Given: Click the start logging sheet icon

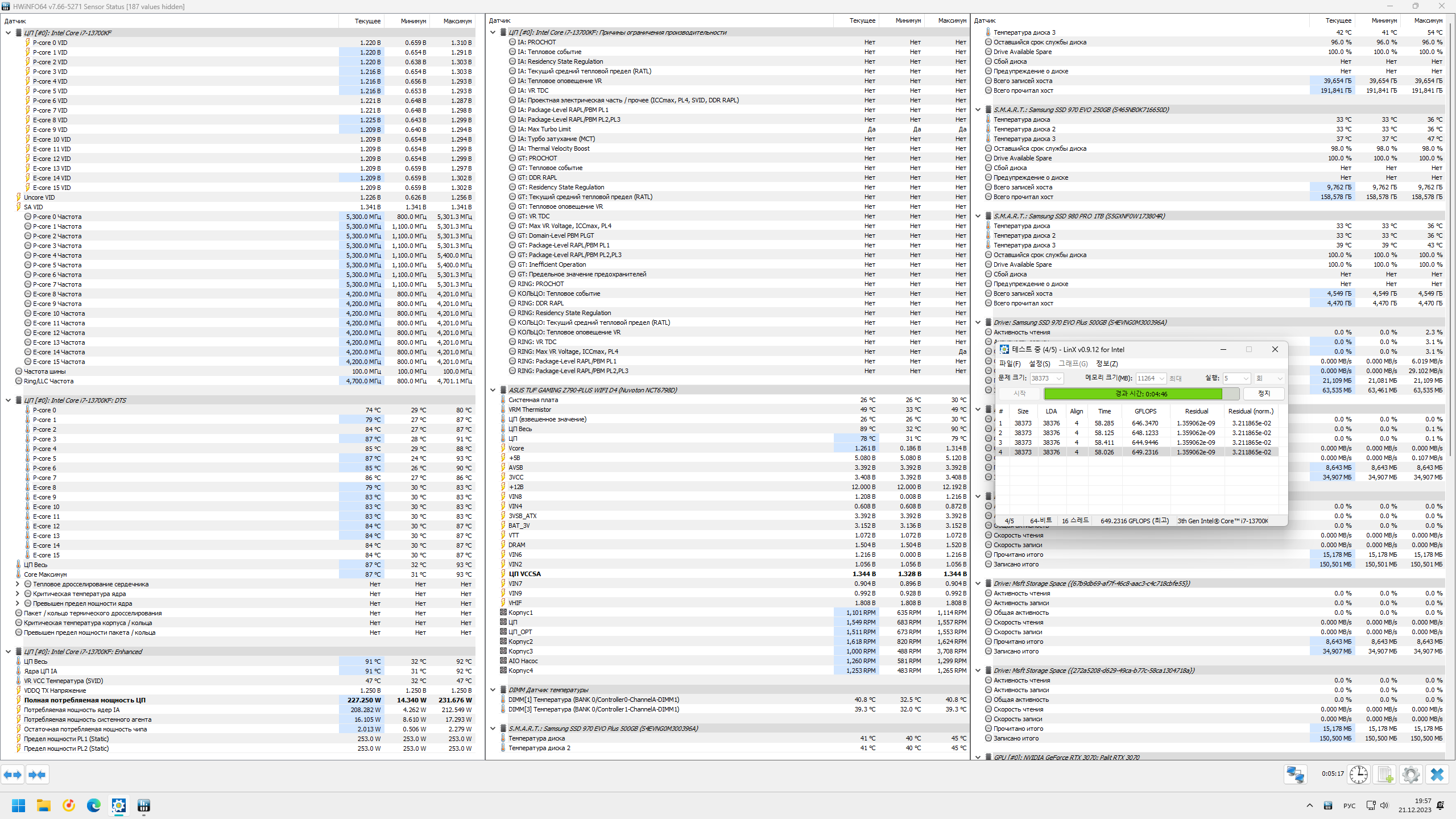Looking at the screenshot, I should coord(1385,775).
